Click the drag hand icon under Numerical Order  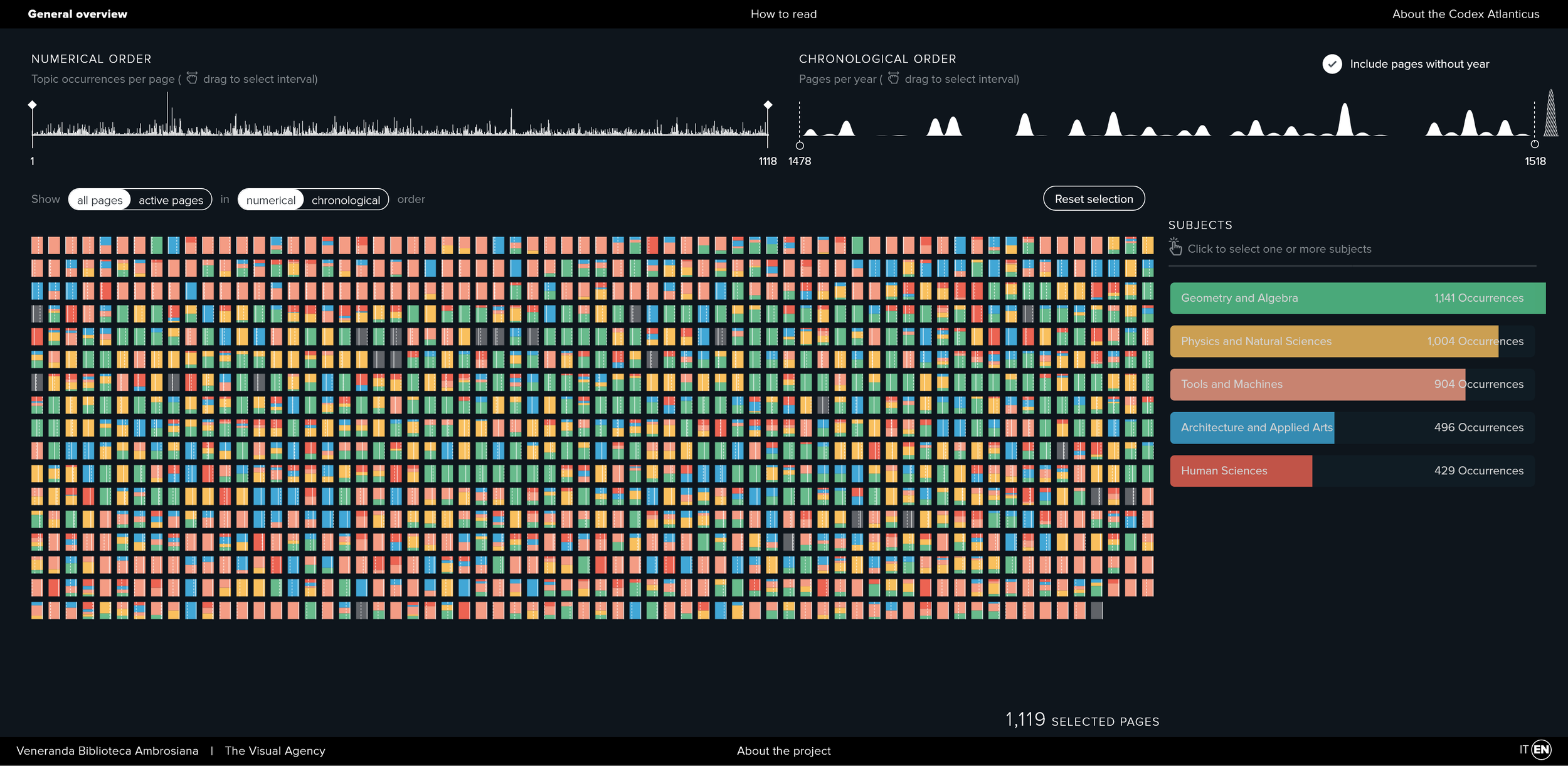coord(192,78)
